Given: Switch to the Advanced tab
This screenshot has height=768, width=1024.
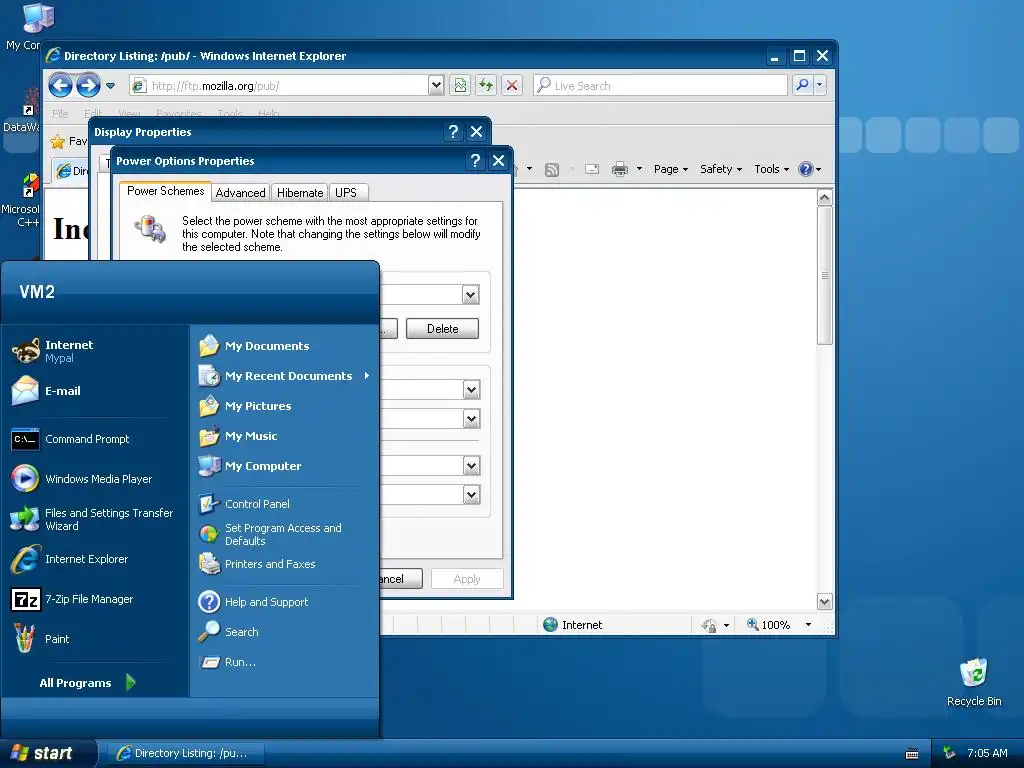Looking at the screenshot, I should [x=240, y=193].
